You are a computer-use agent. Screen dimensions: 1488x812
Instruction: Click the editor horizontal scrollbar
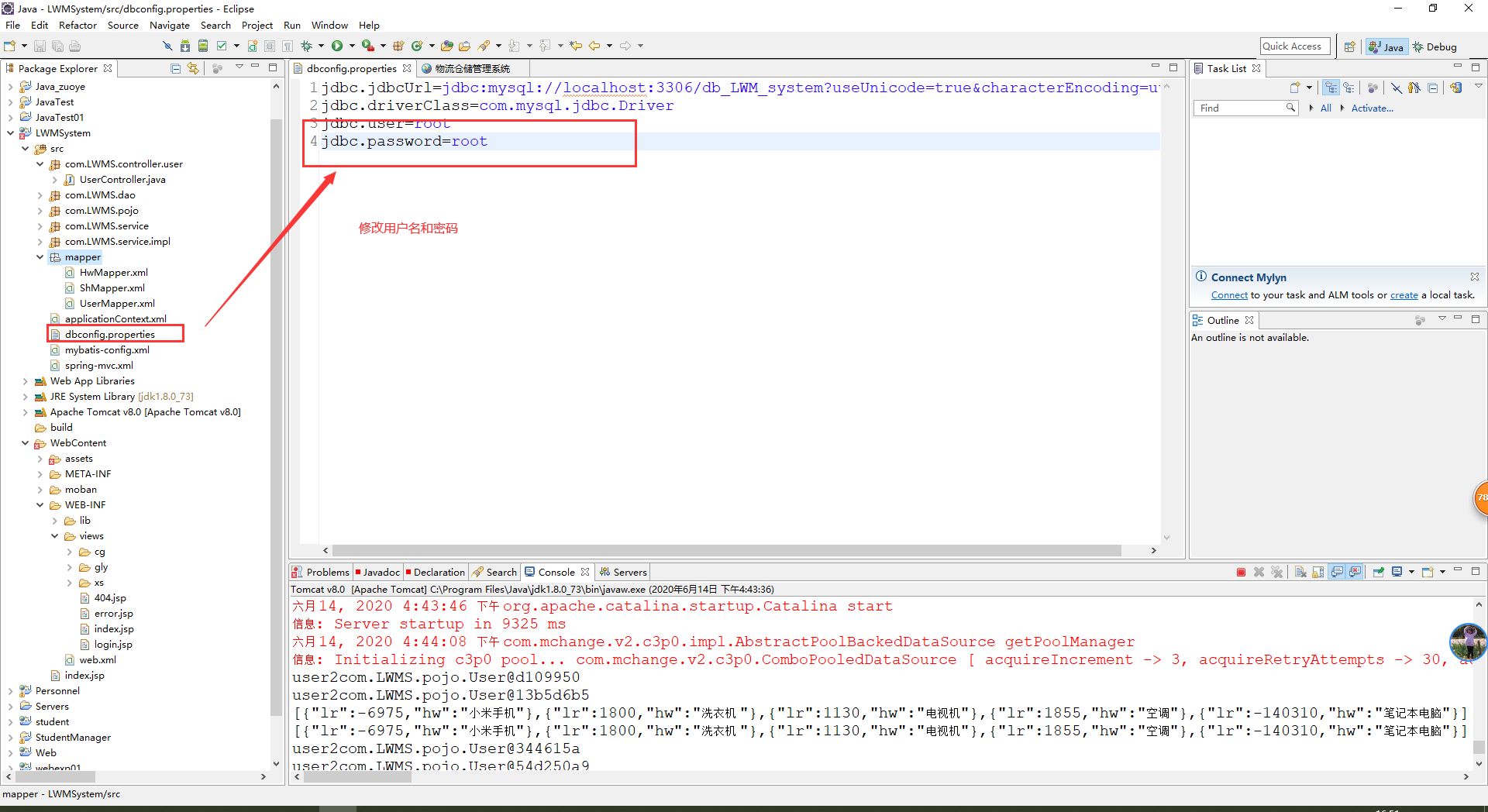727,550
